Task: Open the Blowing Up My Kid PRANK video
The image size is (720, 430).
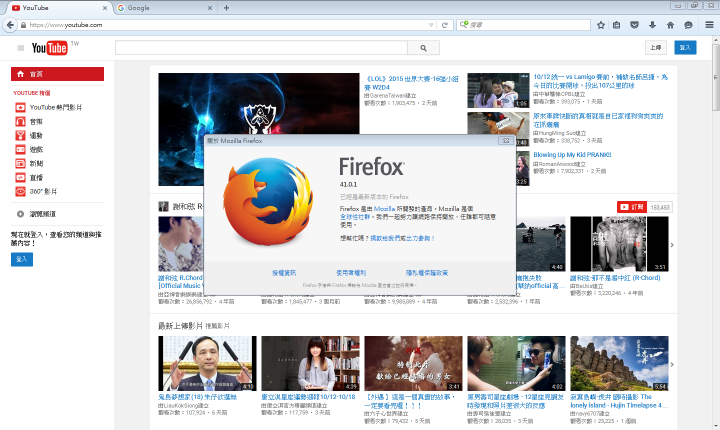Action: (x=572, y=155)
